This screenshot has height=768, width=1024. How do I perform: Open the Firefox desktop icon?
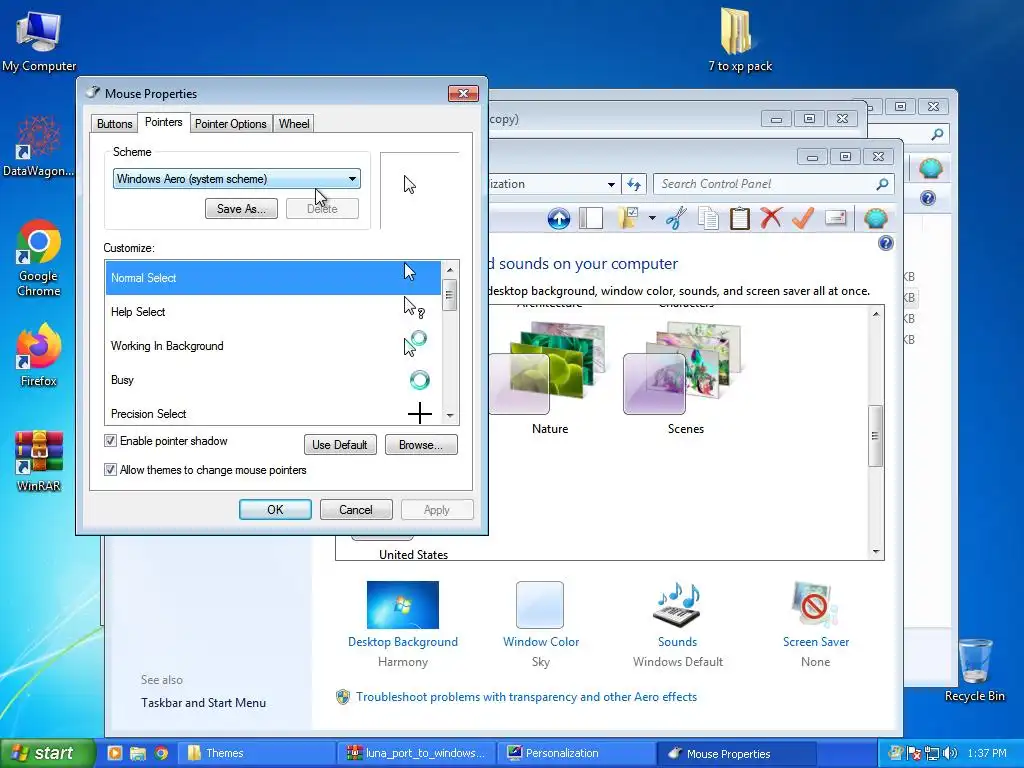pos(39,355)
